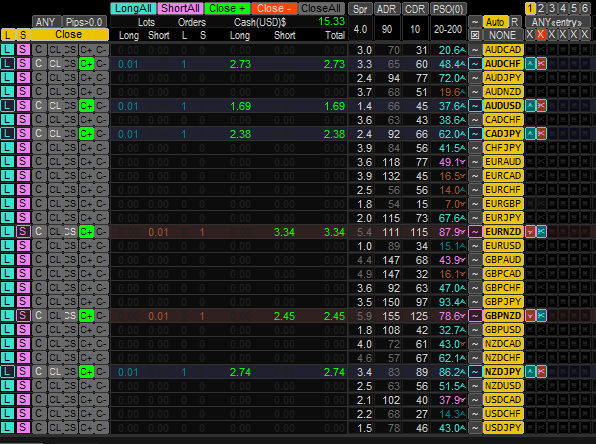This screenshot has height=444, width=596.
Task: Click the tilde chart icon beside USDJPY
Action: (475, 428)
